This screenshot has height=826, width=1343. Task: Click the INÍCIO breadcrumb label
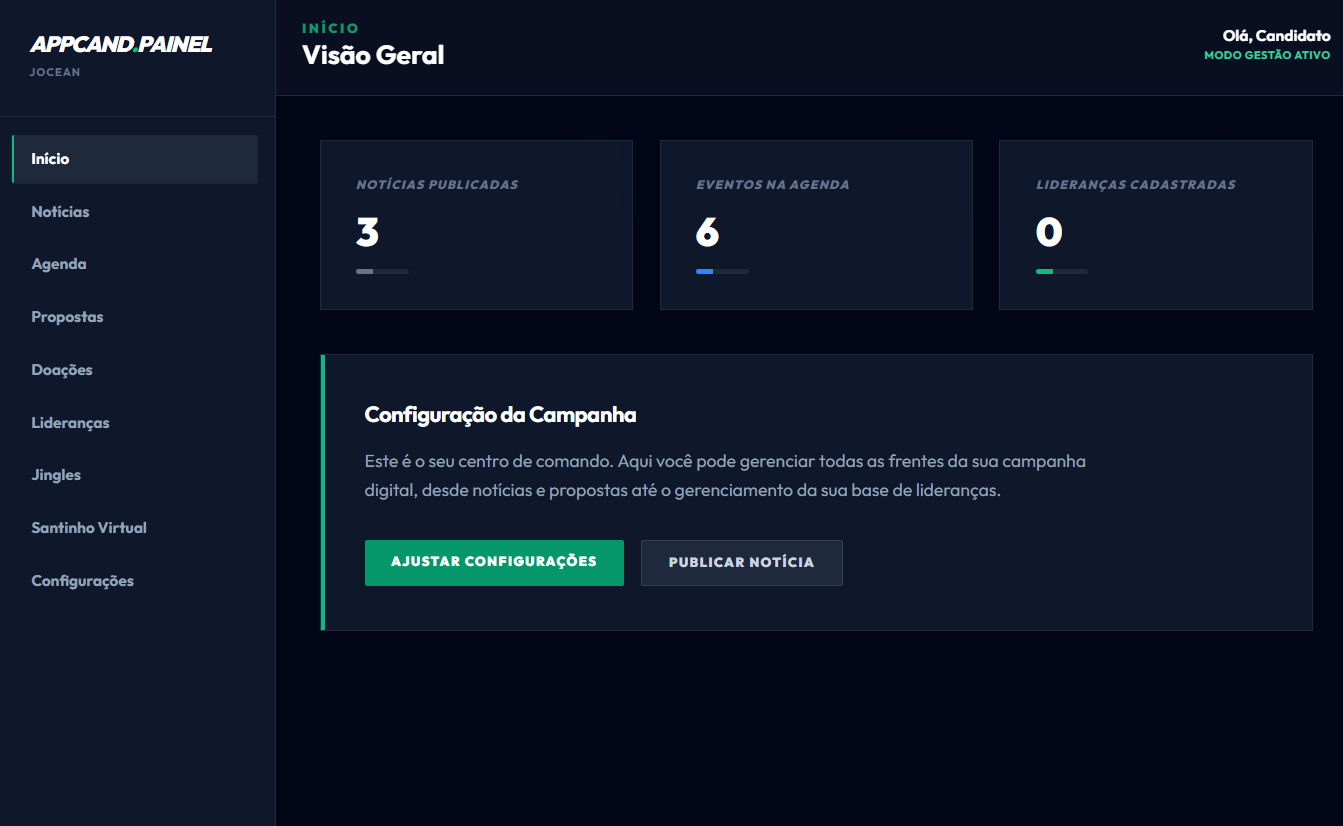pos(330,28)
